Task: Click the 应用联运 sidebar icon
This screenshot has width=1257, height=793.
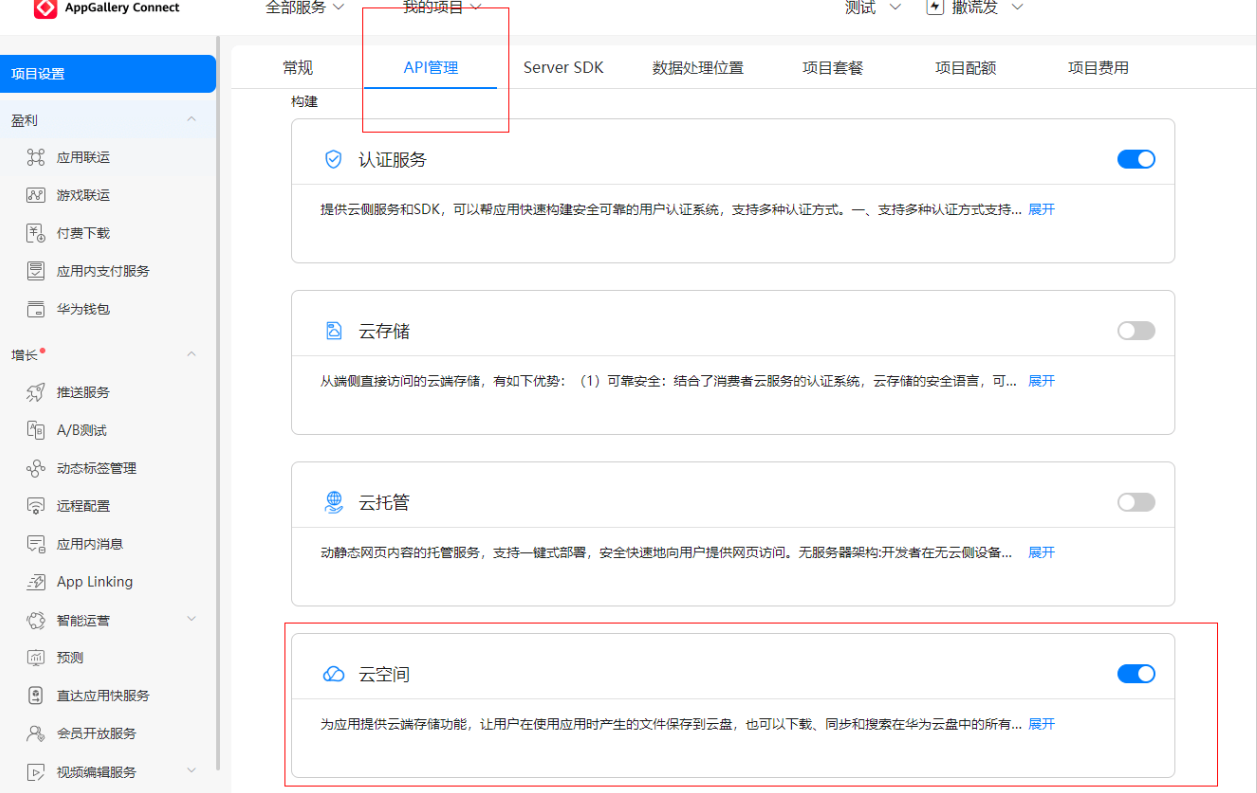Action: point(36,157)
